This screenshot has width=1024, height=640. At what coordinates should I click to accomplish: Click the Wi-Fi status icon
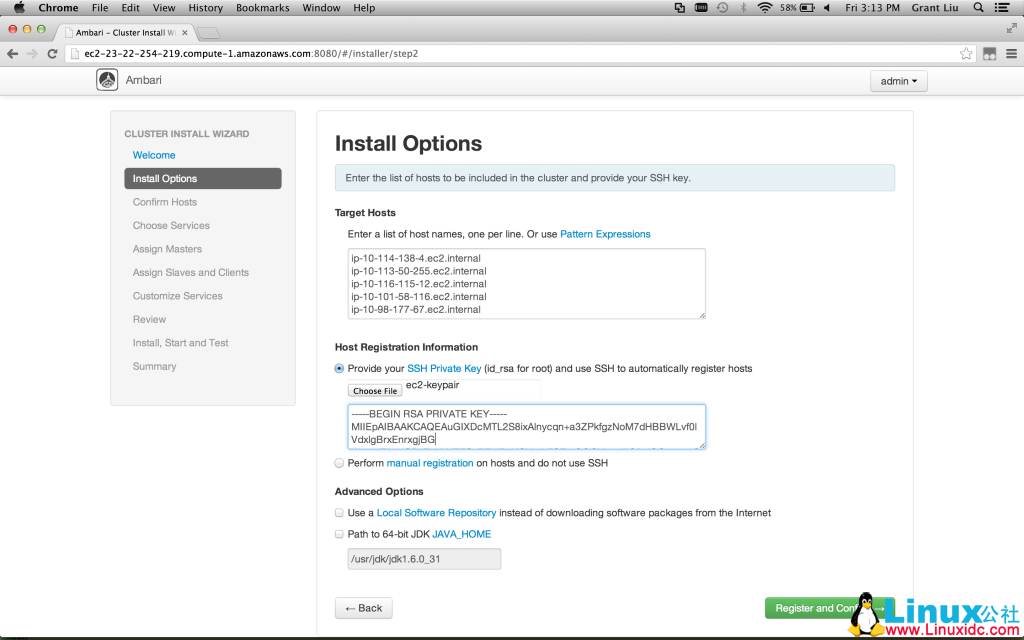(x=765, y=8)
